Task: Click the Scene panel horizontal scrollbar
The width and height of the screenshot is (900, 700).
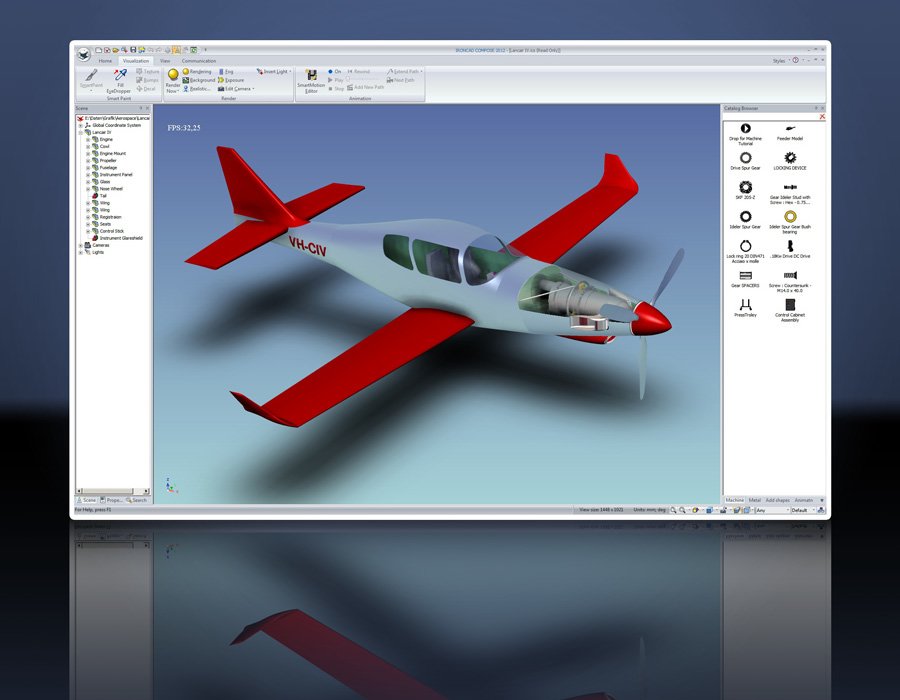Action: [113, 491]
